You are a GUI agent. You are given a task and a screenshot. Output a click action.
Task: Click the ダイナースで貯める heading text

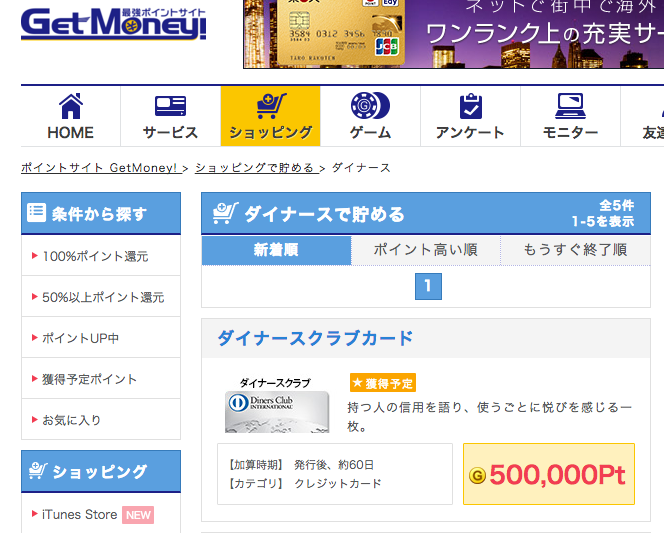(324, 214)
